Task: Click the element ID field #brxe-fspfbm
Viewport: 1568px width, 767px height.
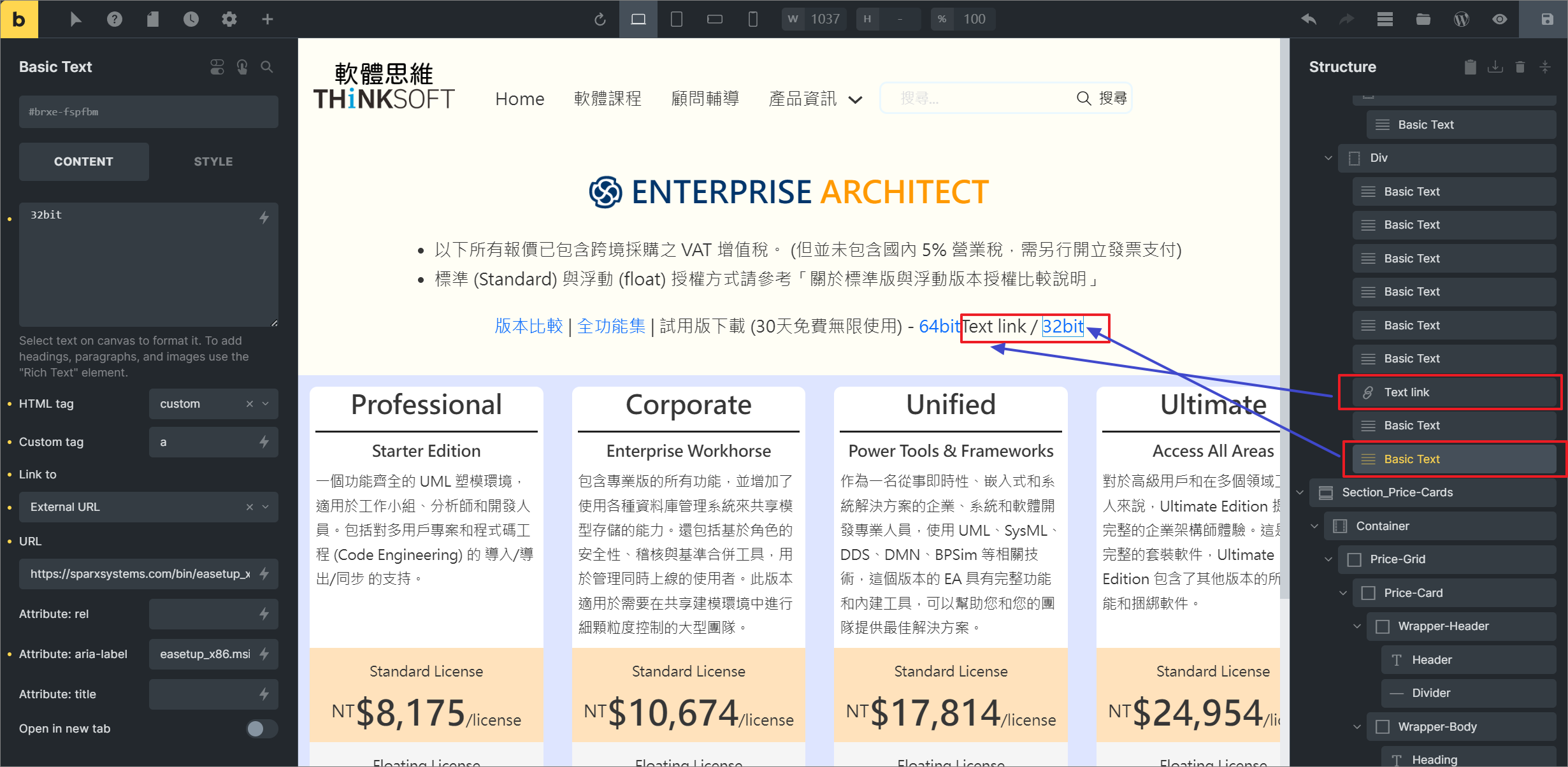Action: pyautogui.click(x=148, y=112)
